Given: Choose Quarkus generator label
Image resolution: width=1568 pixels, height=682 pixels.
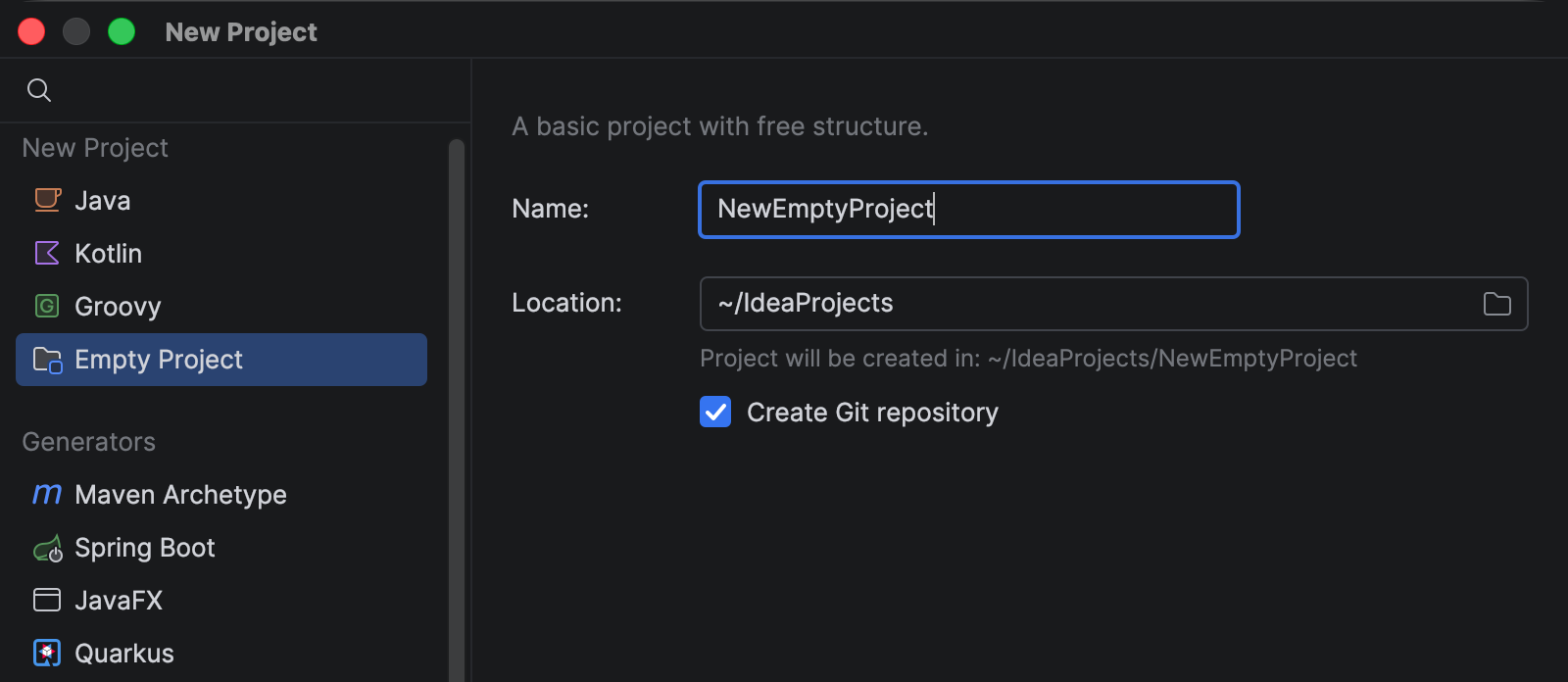Looking at the screenshot, I should coord(124,654).
